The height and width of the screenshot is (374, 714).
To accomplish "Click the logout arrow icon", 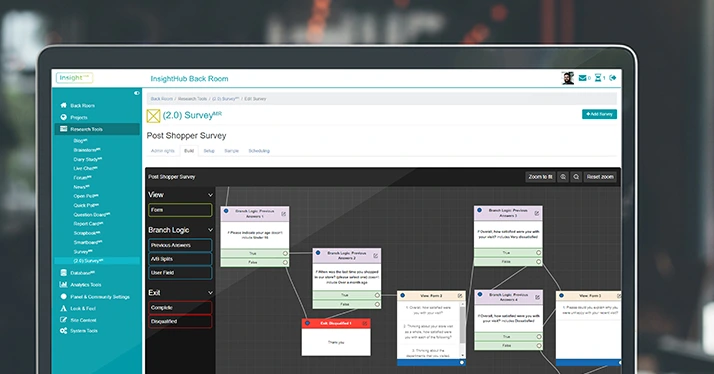I will [x=613, y=78].
